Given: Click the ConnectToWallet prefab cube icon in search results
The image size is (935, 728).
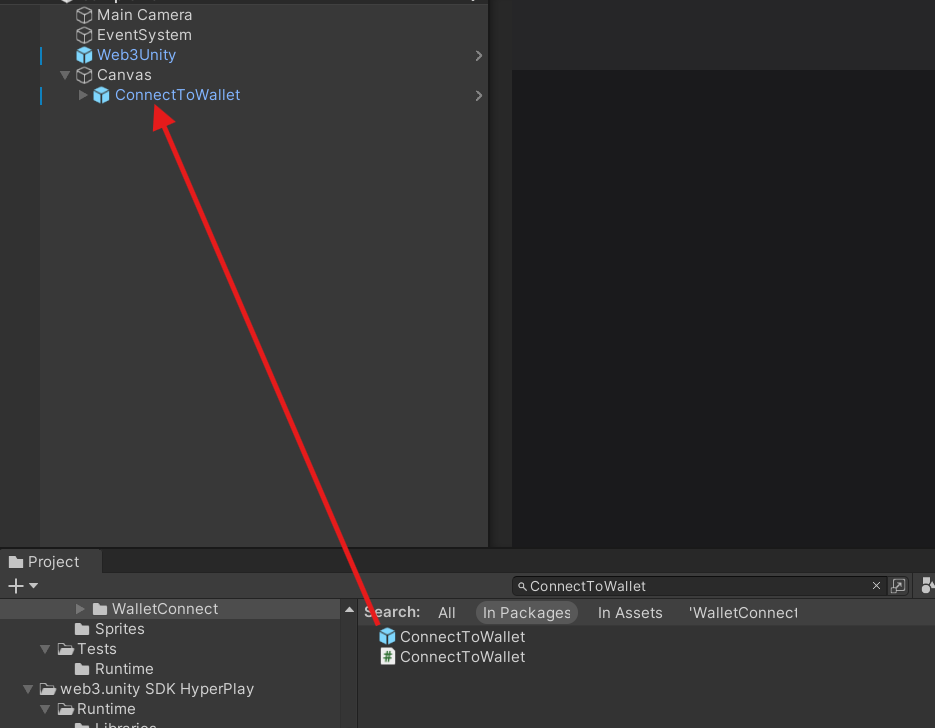Looking at the screenshot, I should click(x=387, y=637).
